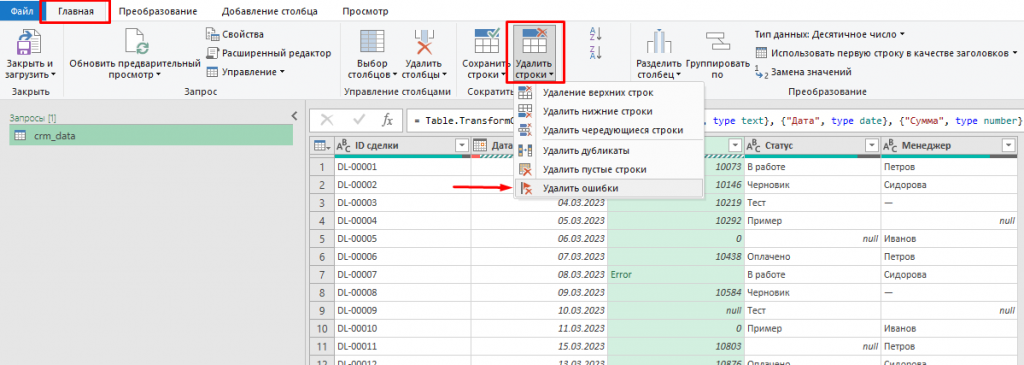Switch to Просмотр tab
1024x365 pixels.
365,11
